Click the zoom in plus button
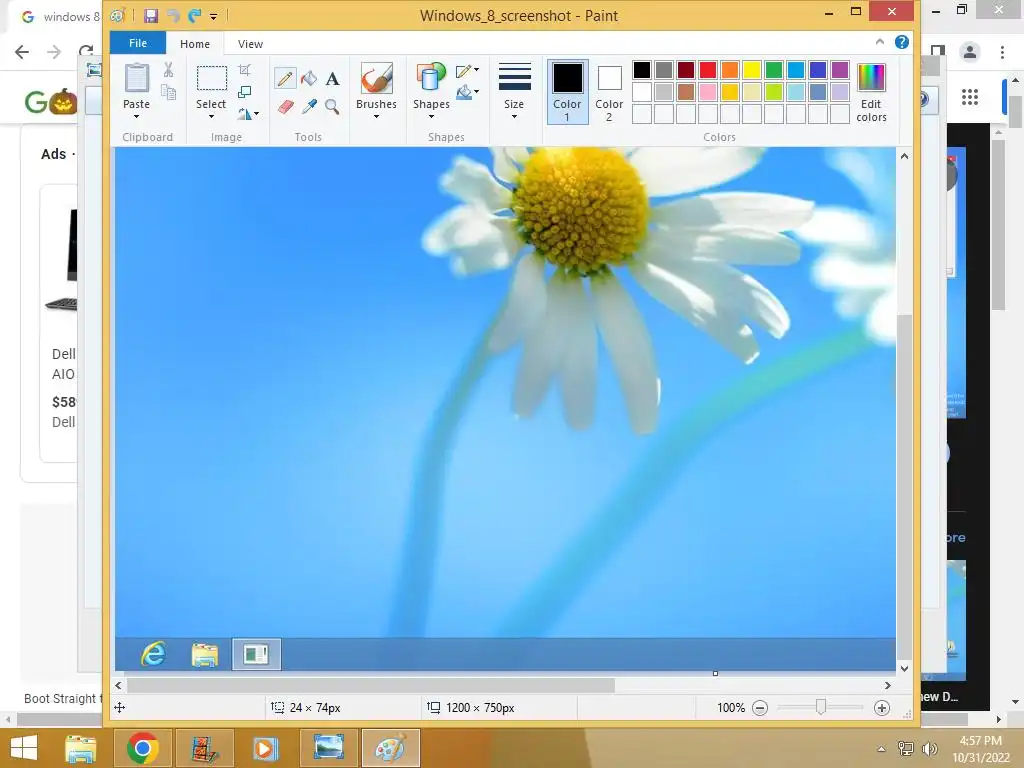 coord(882,708)
